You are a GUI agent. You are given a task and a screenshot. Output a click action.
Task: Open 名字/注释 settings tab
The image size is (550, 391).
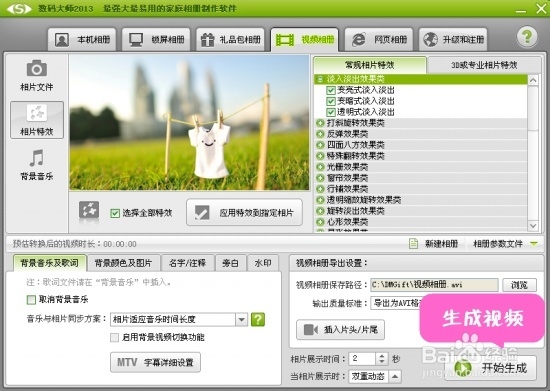(x=187, y=263)
